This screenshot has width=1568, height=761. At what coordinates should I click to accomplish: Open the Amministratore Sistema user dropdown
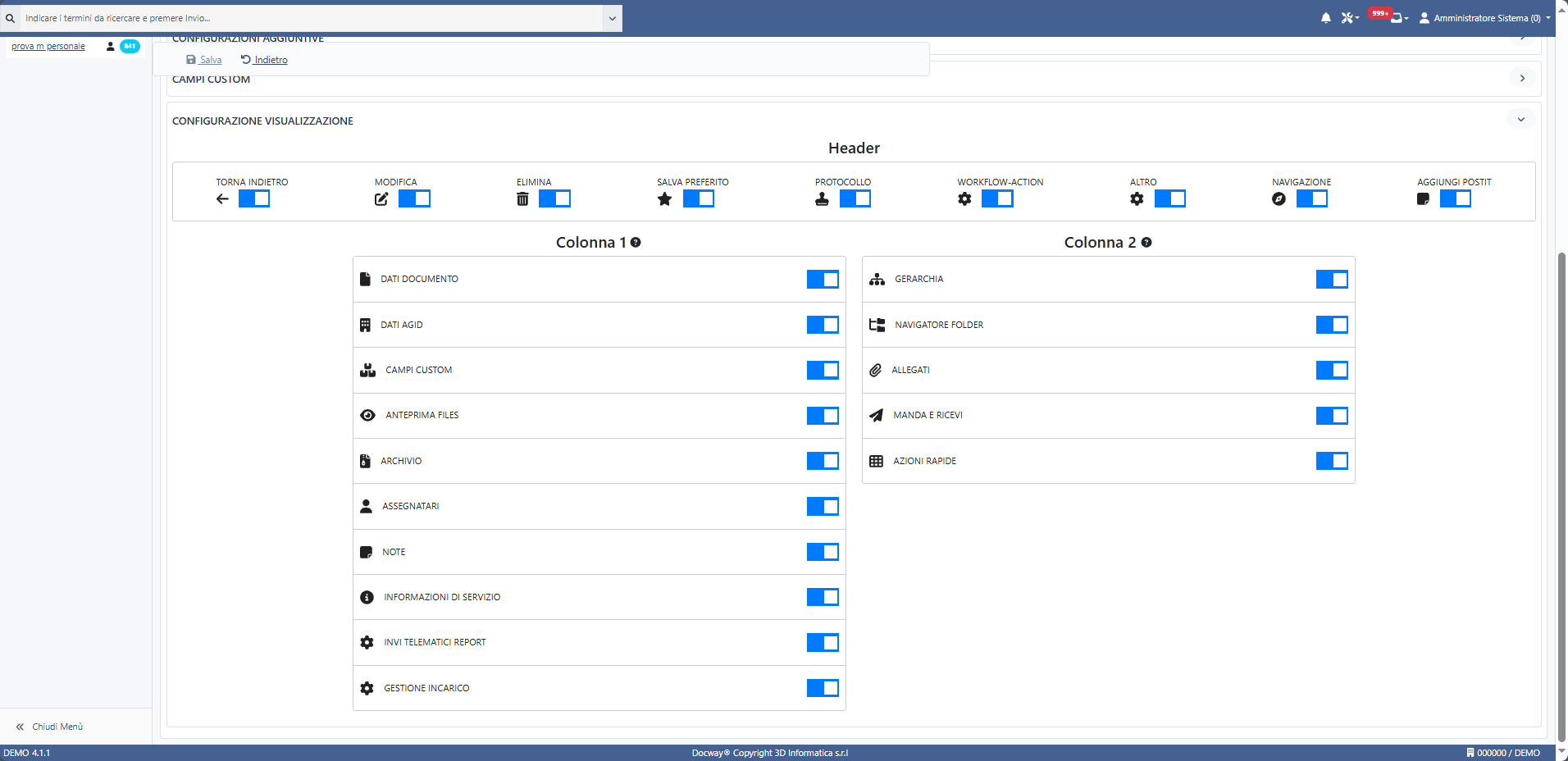[x=1483, y=17]
